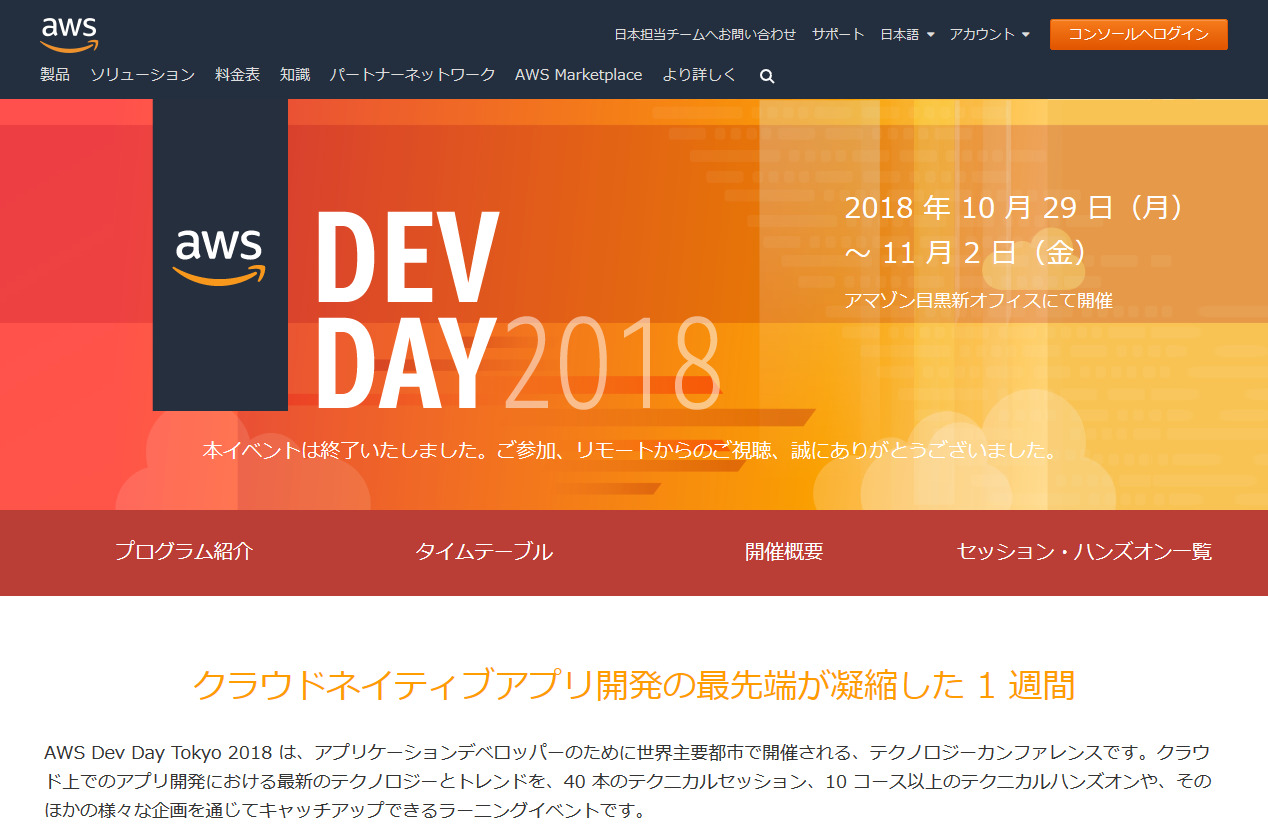Jump to プログラム紹介 section
The width and height of the screenshot is (1268, 827).
[x=184, y=551]
